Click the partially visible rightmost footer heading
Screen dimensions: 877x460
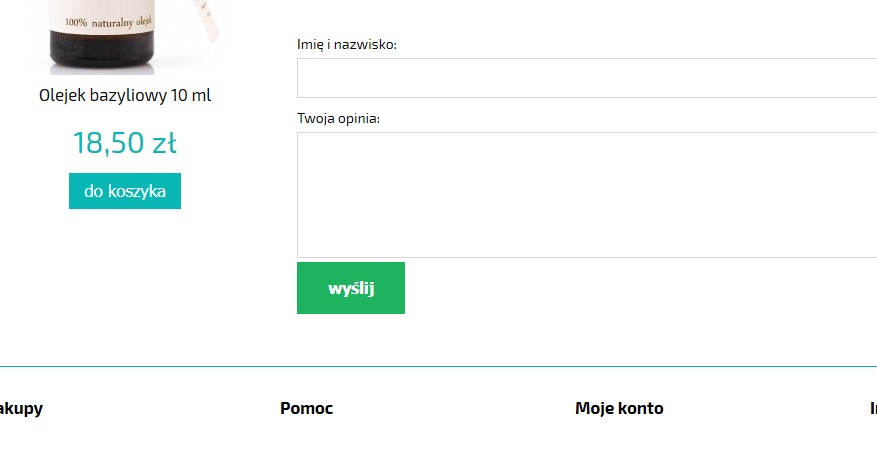click(873, 408)
